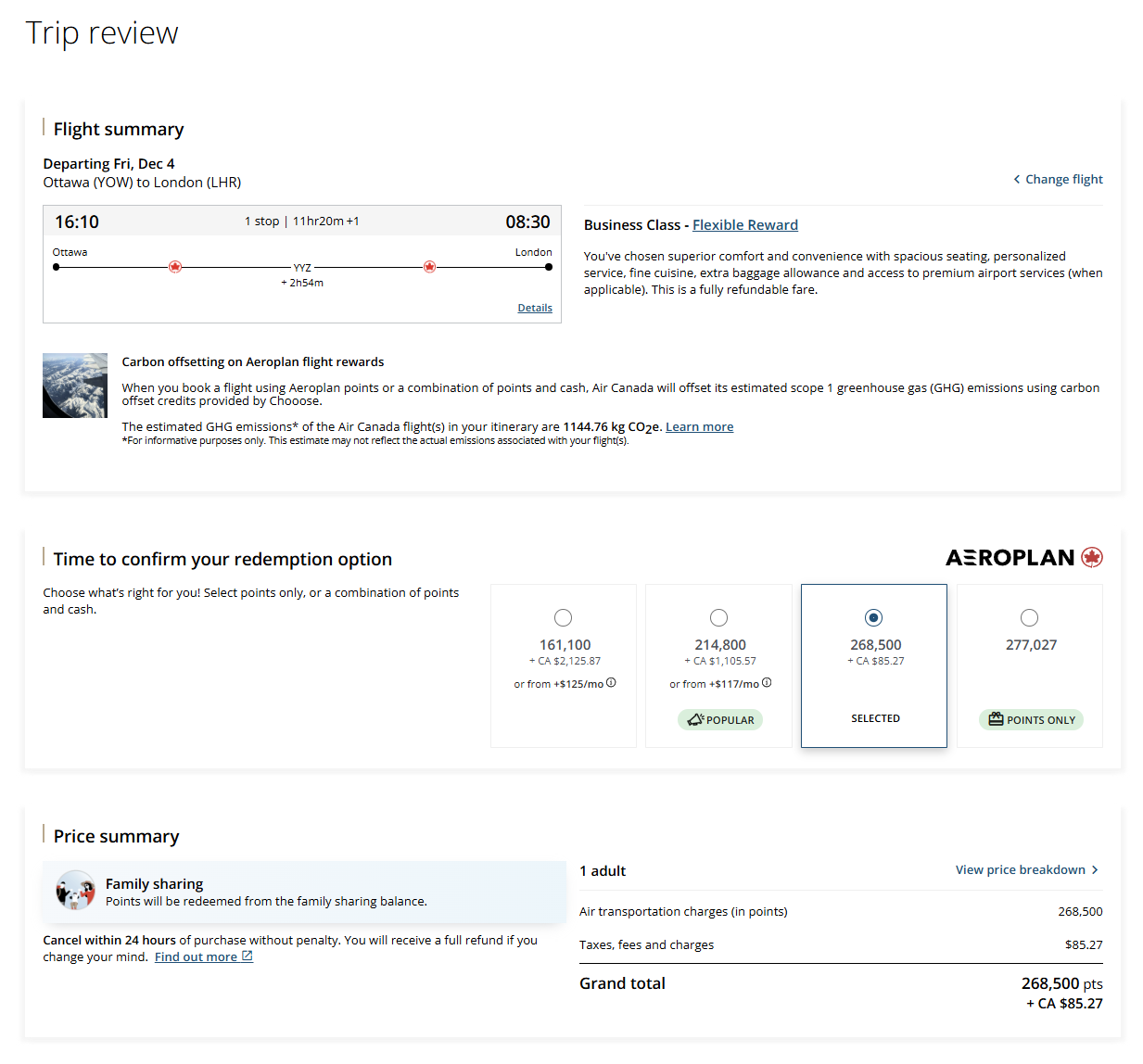Image resolution: width=1143 pixels, height=1064 pixels.
Task: Click the first Air Canada segment marker on route
Action: [175, 267]
